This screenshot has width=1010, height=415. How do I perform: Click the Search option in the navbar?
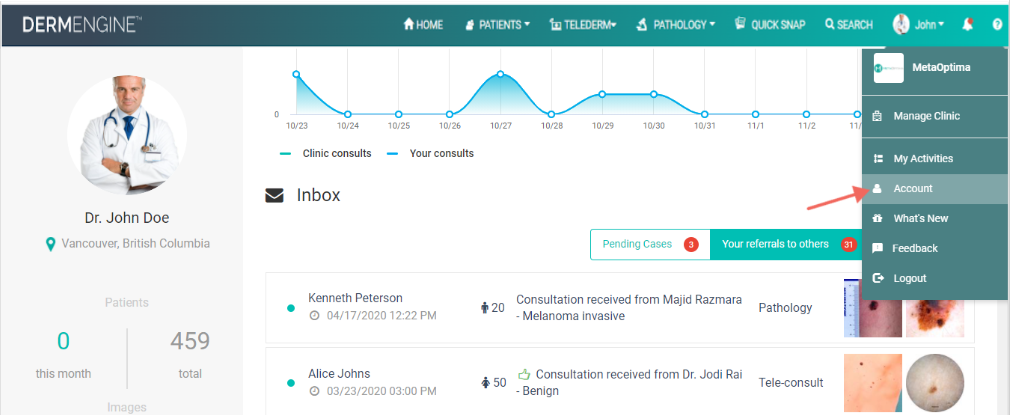849,25
